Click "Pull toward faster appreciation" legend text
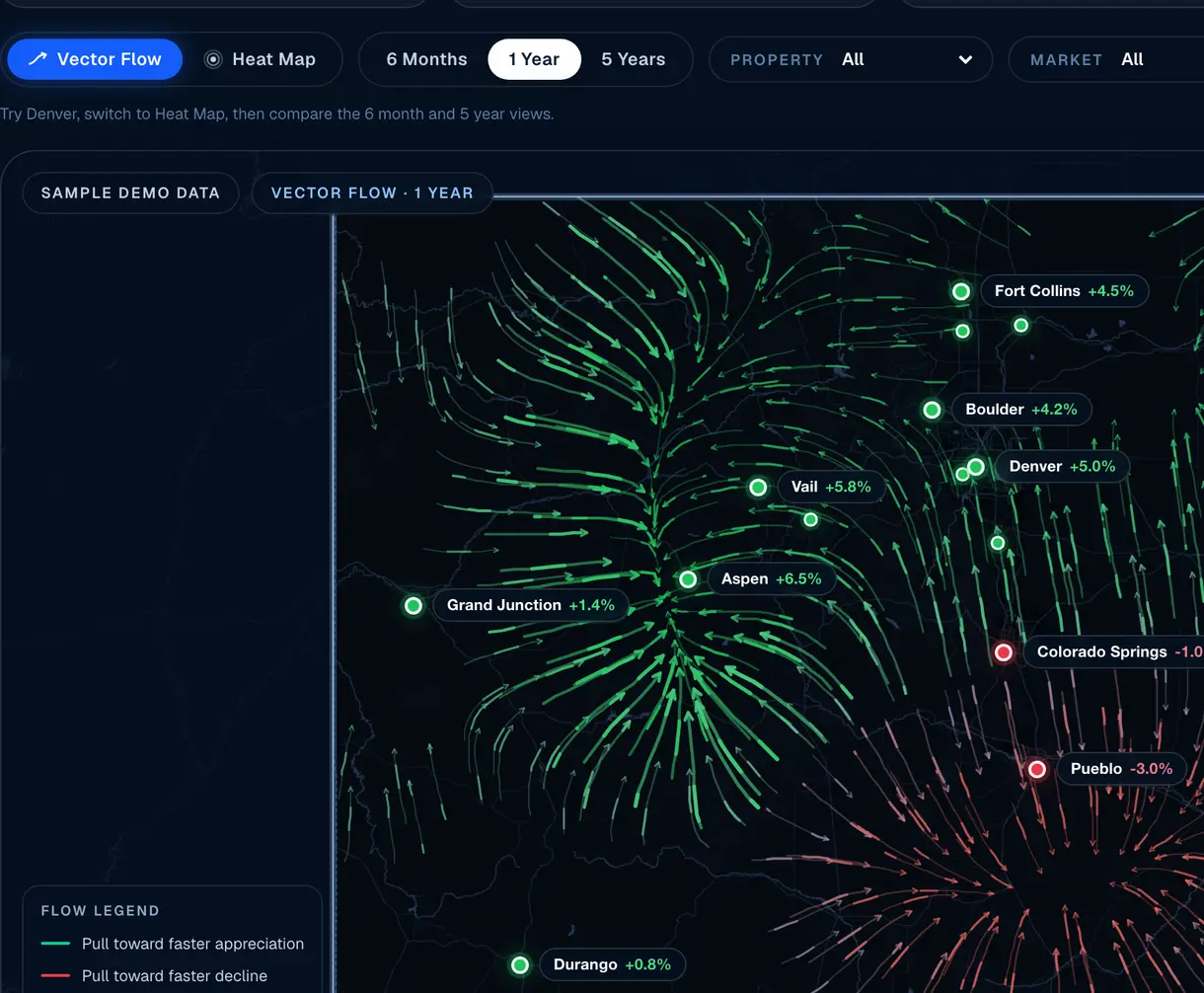This screenshot has height=993, width=1204. tap(192, 945)
